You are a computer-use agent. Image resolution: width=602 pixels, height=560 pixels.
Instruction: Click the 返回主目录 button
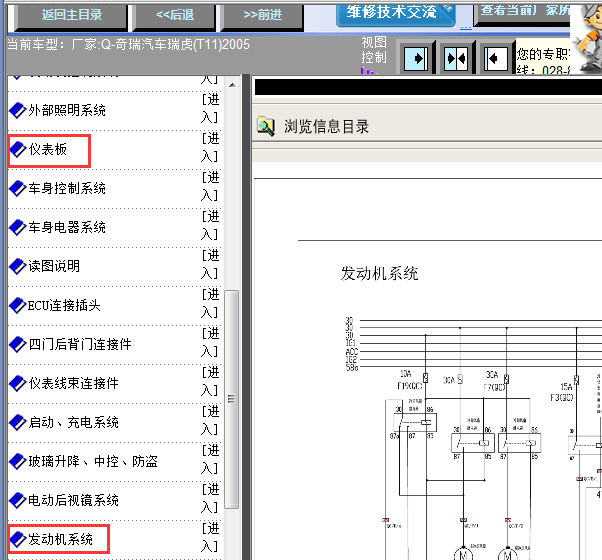click(x=71, y=16)
